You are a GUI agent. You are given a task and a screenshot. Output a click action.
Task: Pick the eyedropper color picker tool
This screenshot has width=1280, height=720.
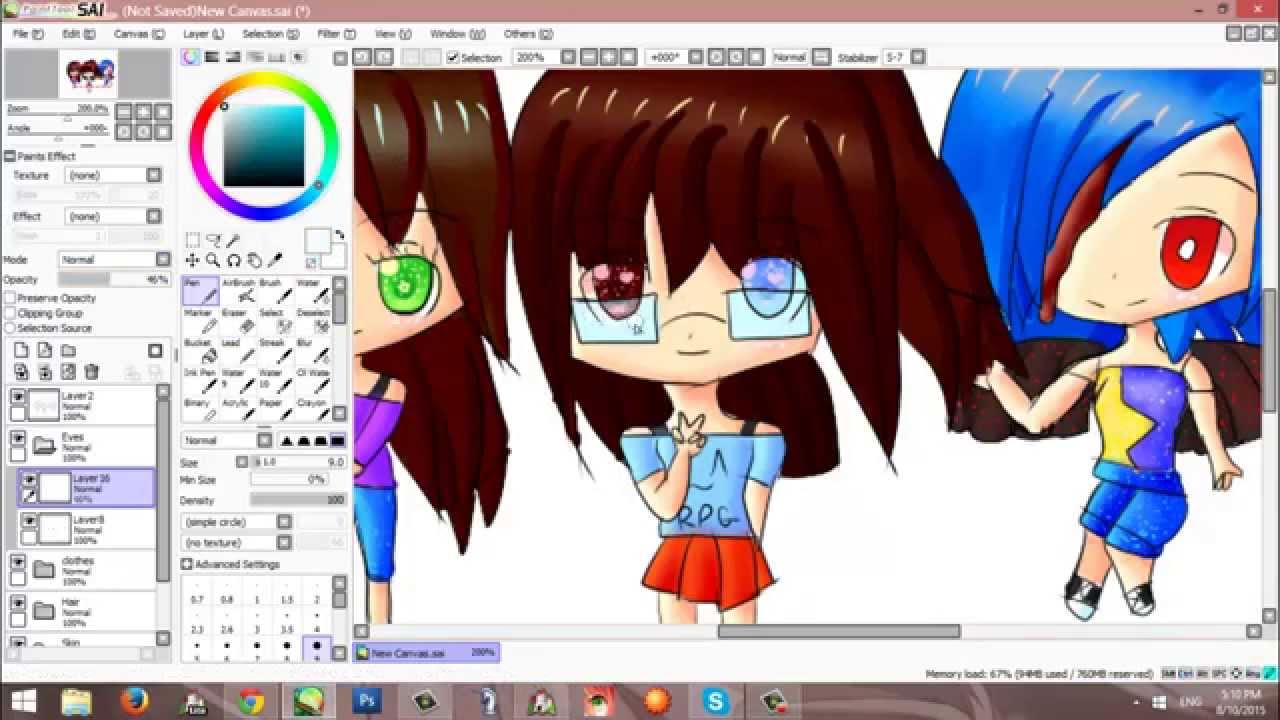click(275, 261)
